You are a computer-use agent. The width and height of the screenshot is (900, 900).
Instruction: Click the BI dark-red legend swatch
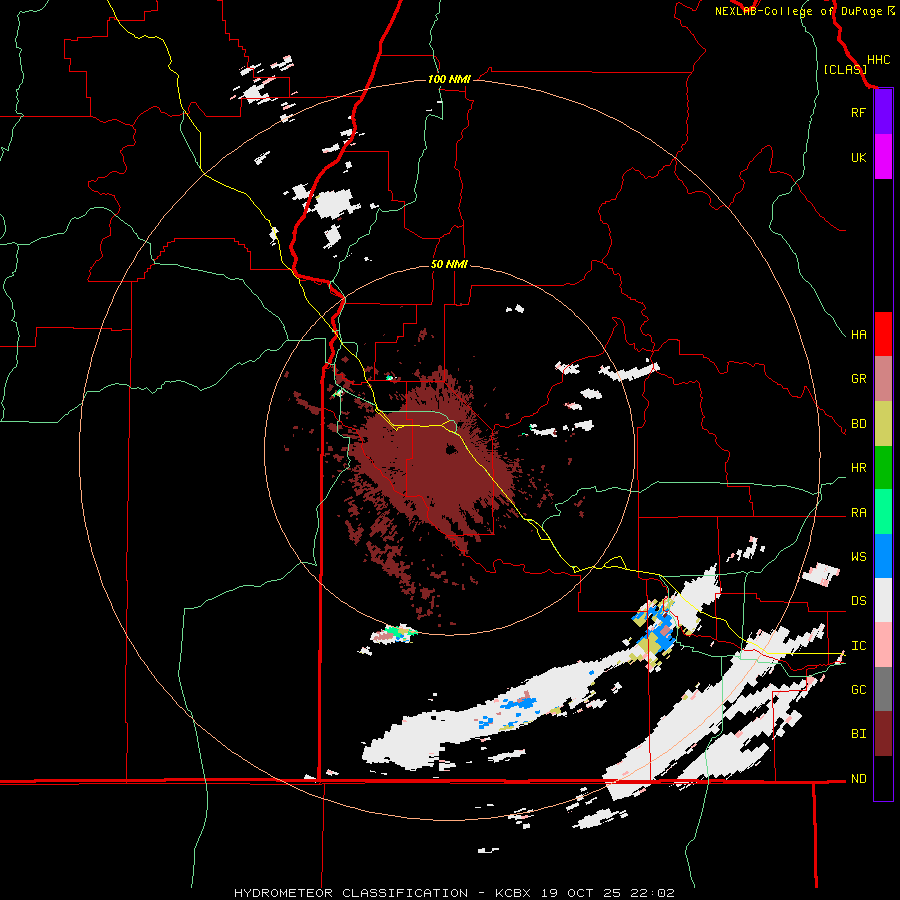click(x=883, y=734)
